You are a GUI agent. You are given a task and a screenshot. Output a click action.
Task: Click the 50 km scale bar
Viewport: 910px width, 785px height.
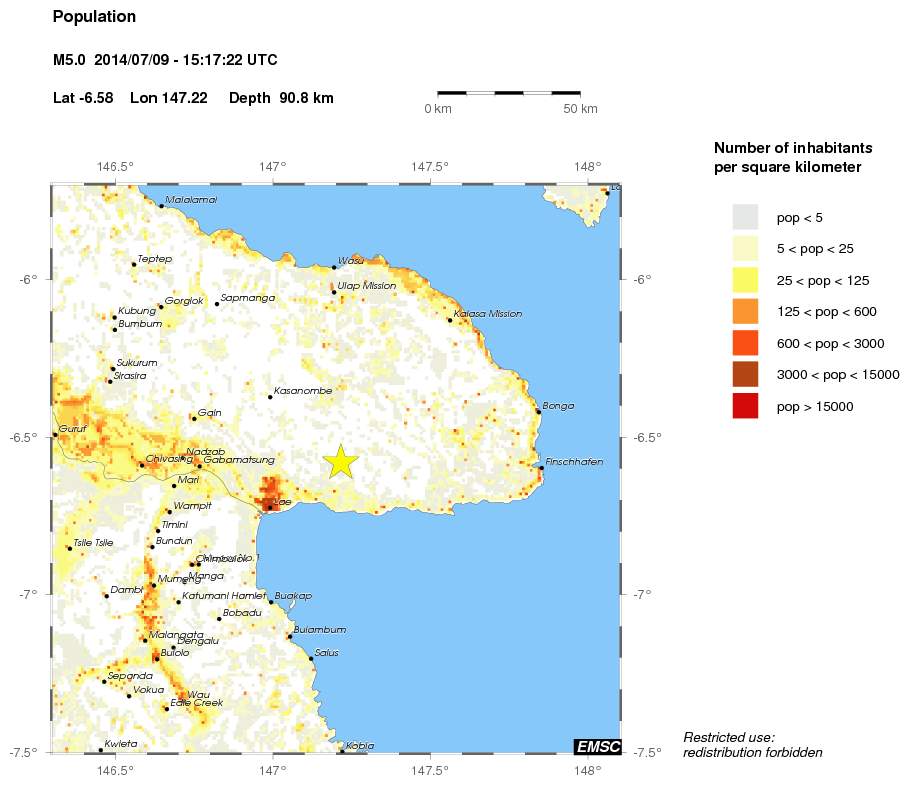tap(509, 92)
